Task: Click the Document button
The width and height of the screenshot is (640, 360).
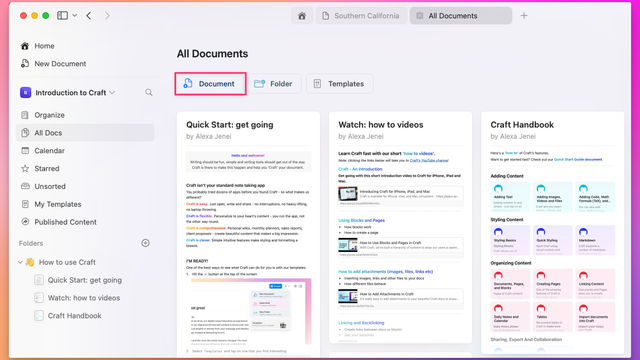Action: pyautogui.click(x=210, y=84)
